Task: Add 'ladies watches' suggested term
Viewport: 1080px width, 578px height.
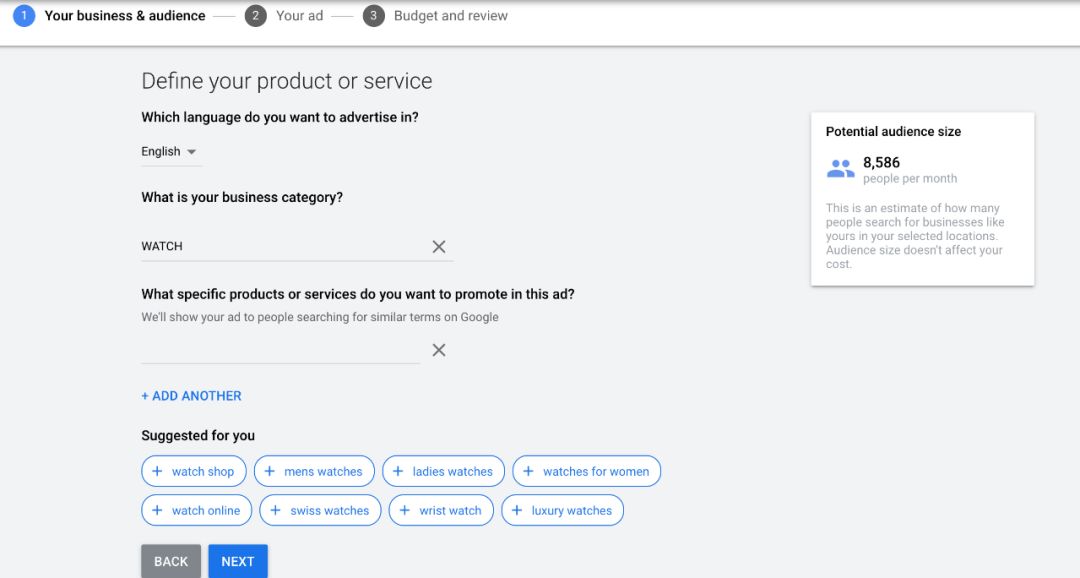Action: pos(444,471)
